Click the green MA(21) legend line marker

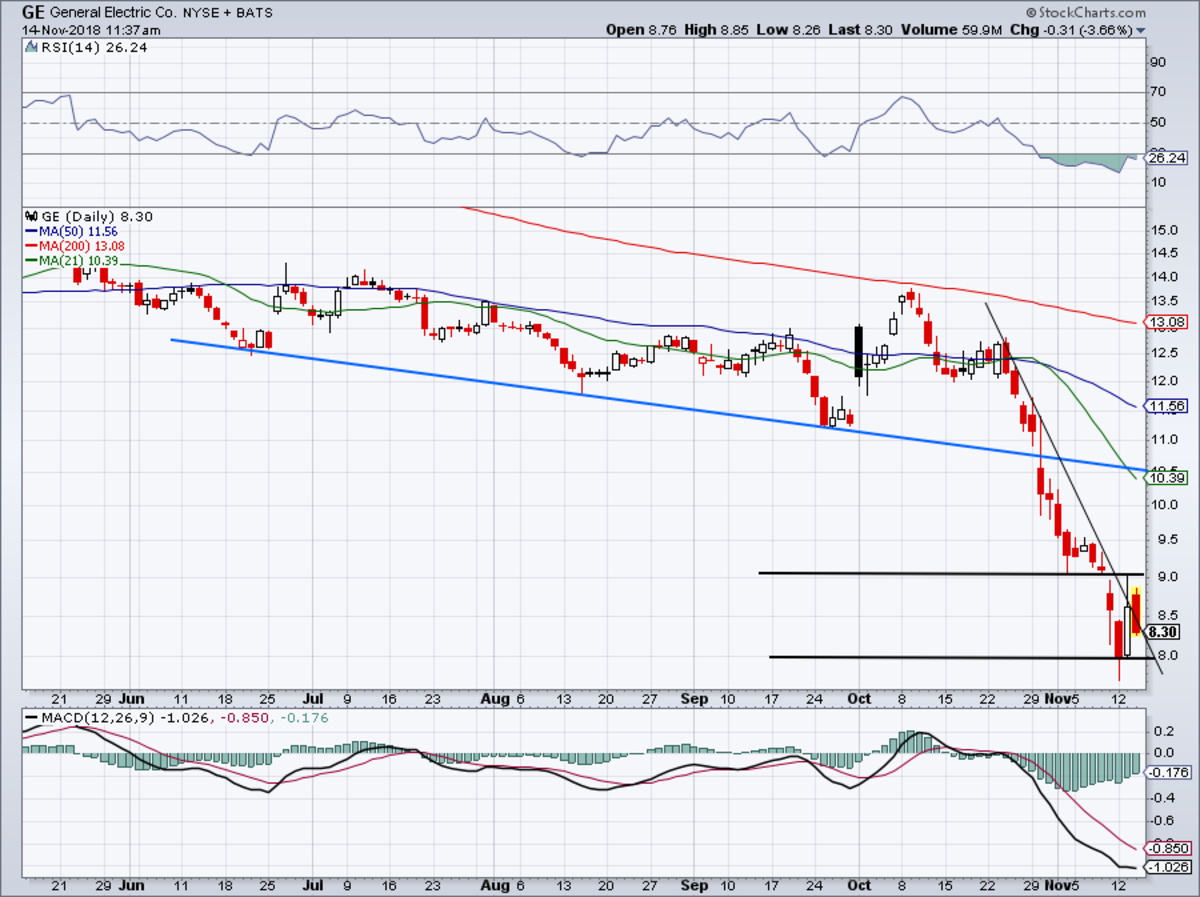(x=29, y=261)
